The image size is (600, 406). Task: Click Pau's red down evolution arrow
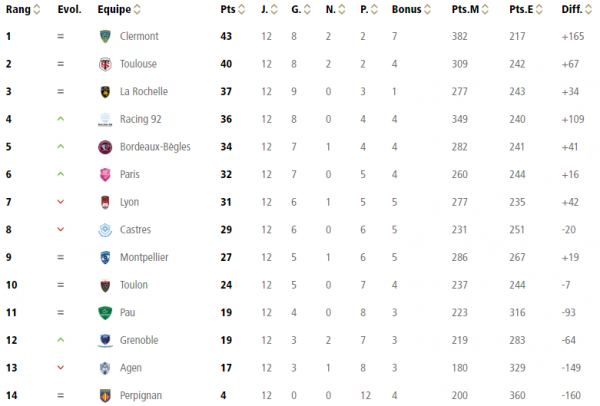coord(60,312)
